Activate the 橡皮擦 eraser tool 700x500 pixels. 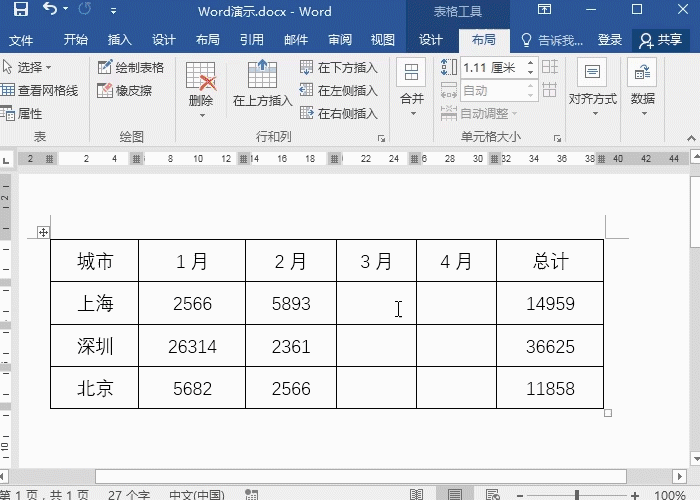125,91
